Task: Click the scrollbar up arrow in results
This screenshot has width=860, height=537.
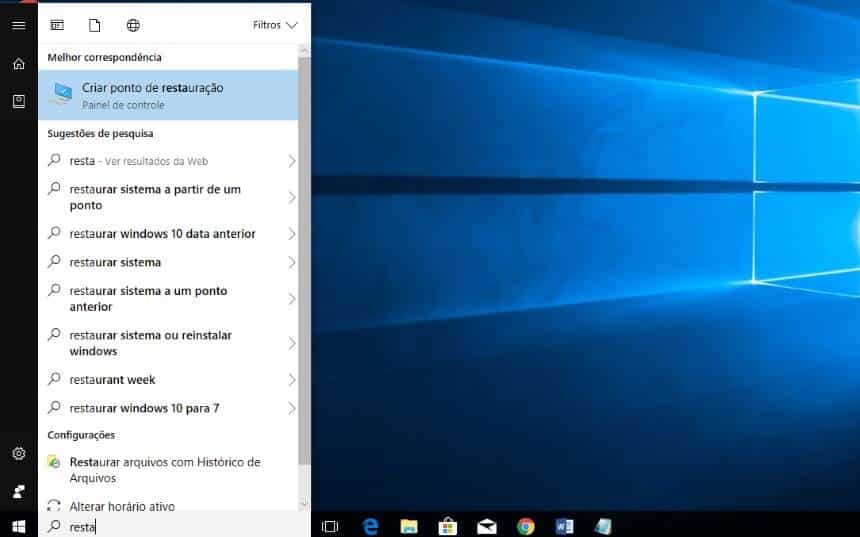Action: tap(304, 51)
